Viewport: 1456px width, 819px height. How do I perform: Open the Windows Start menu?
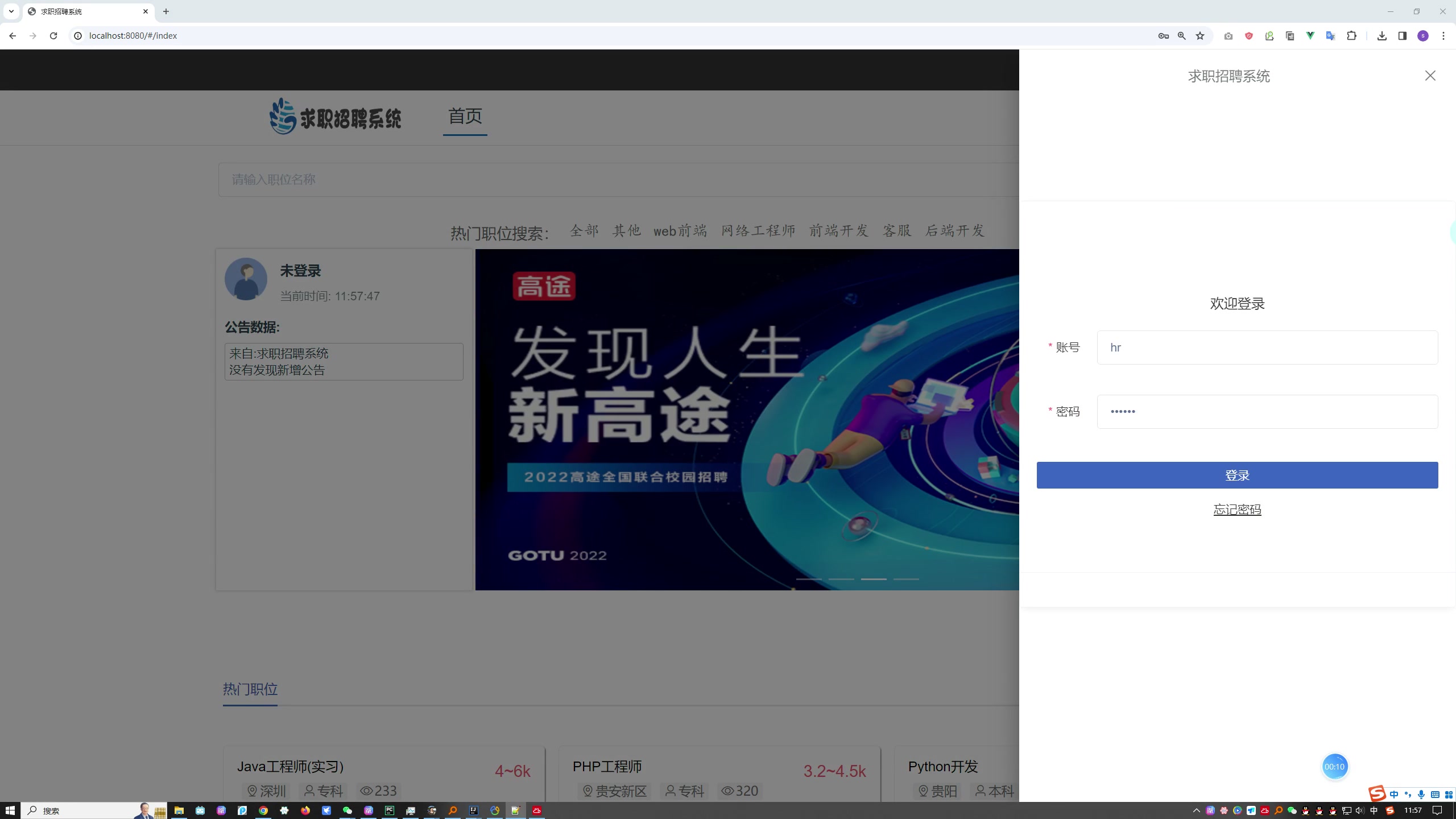pos(10,810)
